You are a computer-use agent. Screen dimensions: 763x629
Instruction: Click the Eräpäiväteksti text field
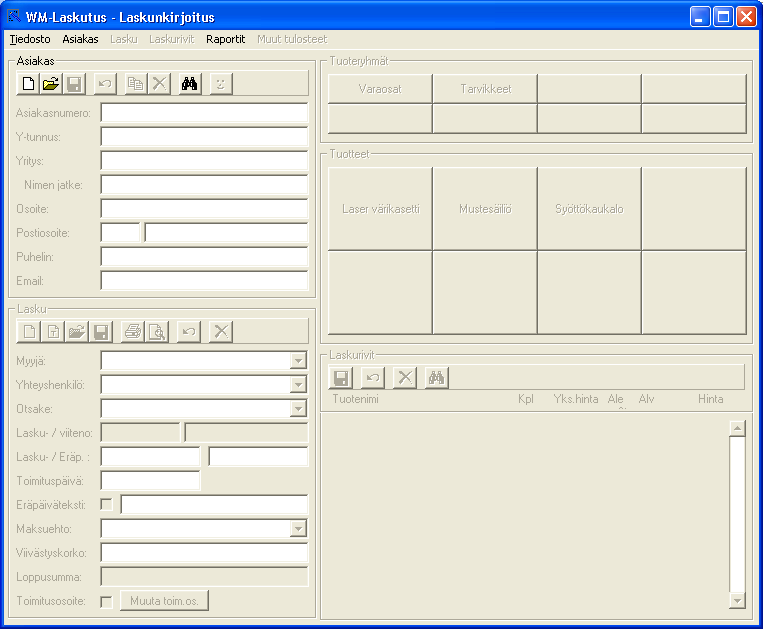(x=214, y=504)
